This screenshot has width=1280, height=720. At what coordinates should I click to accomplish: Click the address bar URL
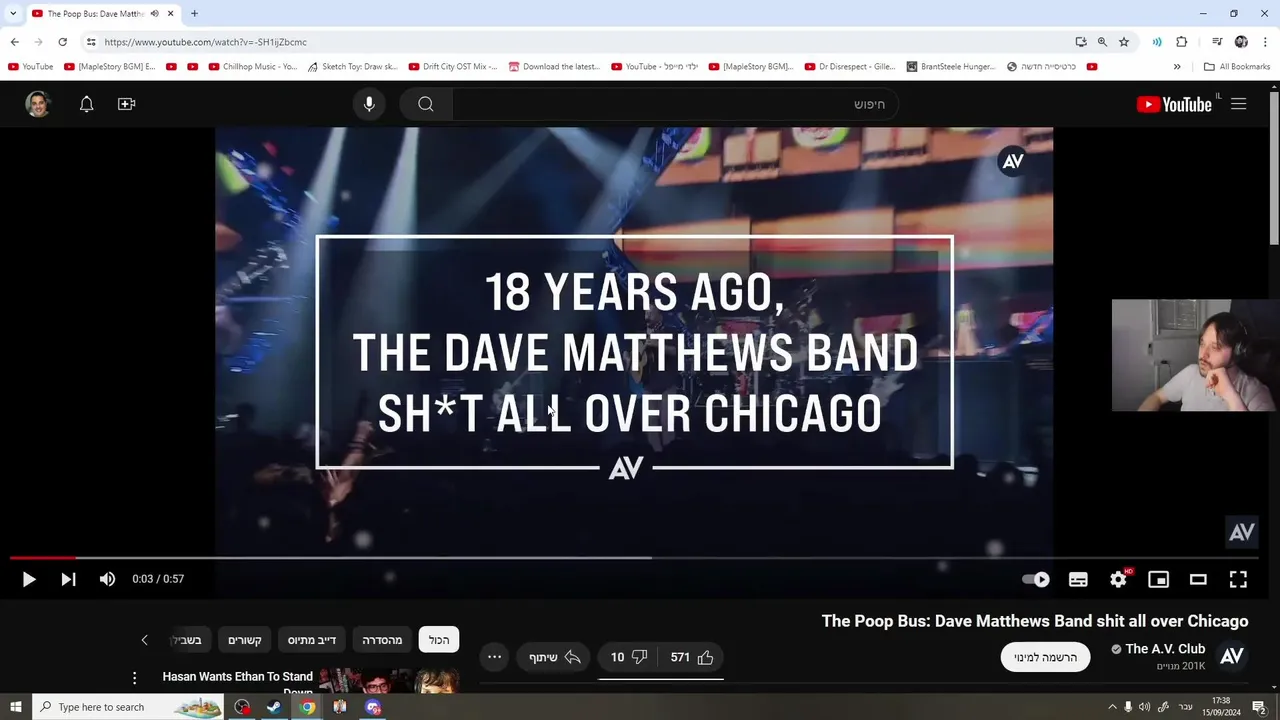point(205,42)
